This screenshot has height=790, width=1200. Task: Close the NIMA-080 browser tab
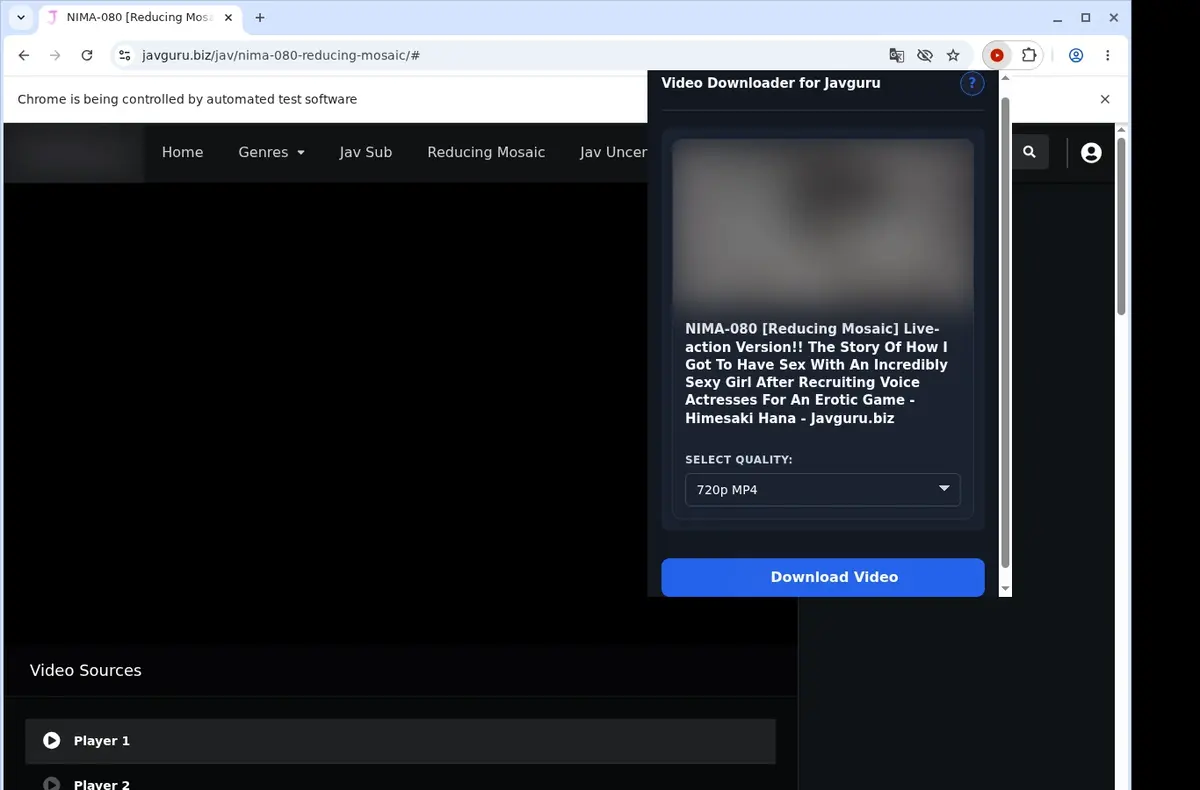coord(228,17)
